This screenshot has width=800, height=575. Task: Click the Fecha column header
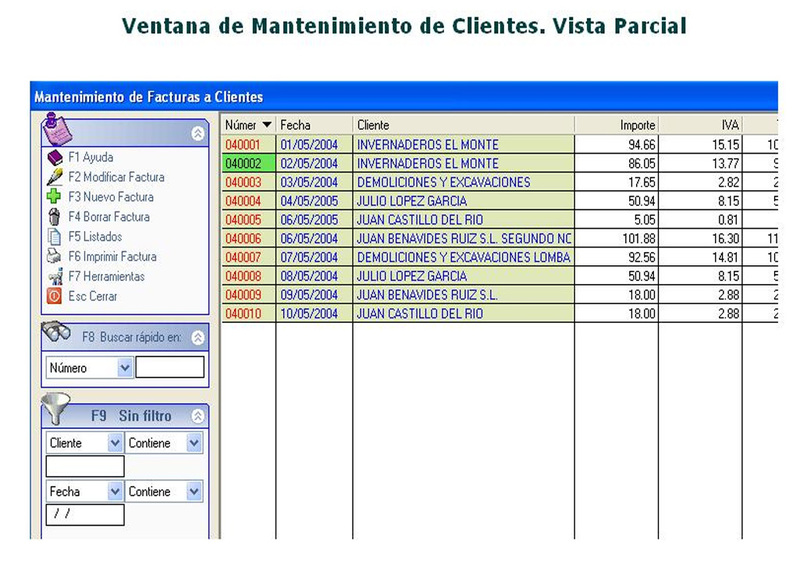pyautogui.click(x=314, y=125)
